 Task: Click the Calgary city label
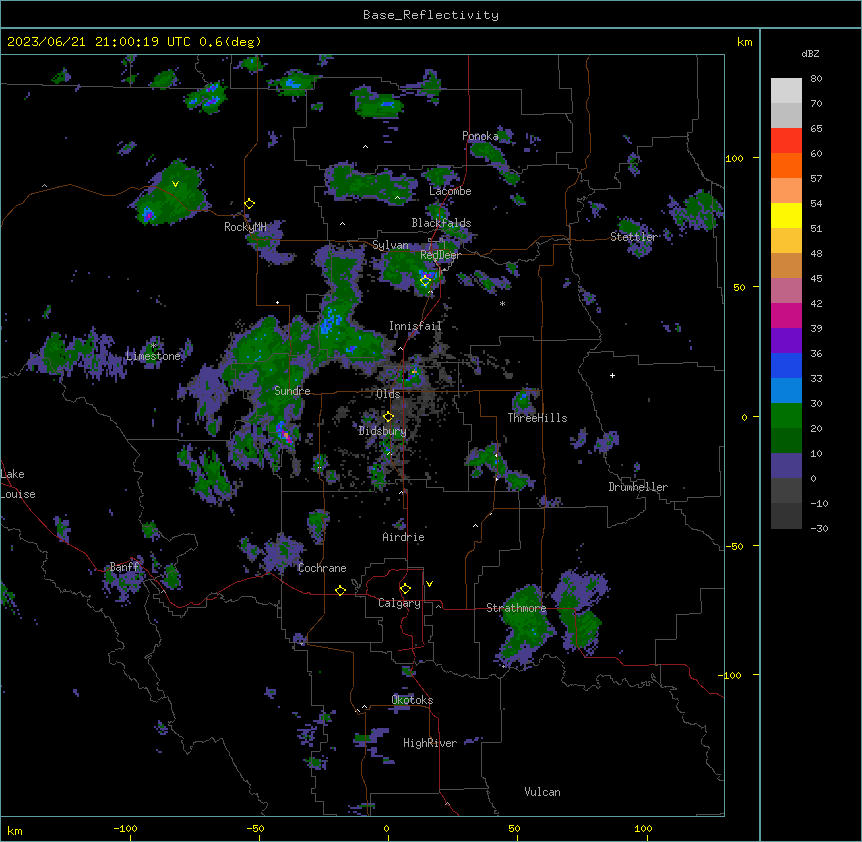click(x=399, y=603)
